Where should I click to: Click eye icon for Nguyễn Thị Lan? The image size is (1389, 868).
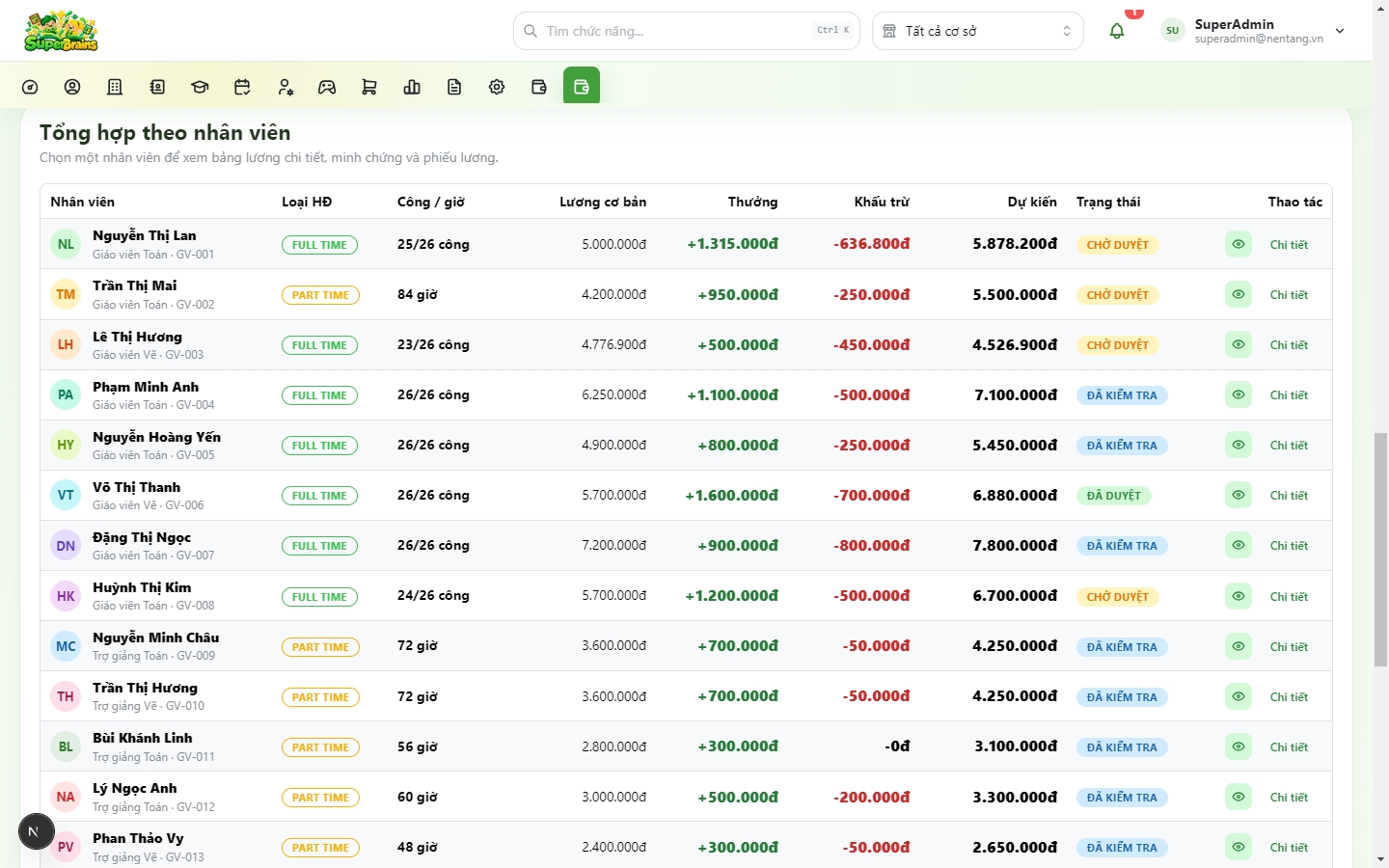pyautogui.click(x=1239, y=244)
